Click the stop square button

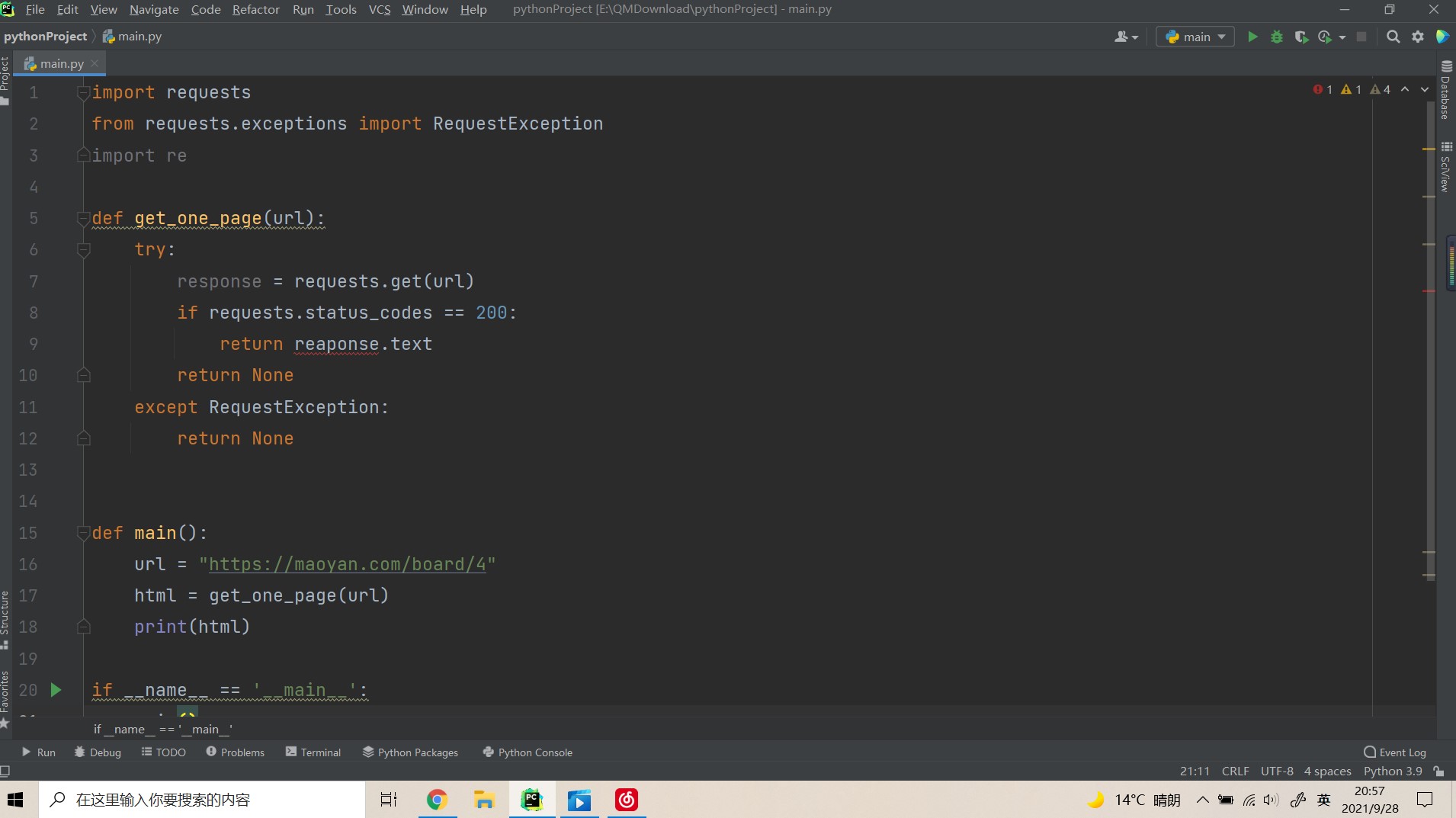click(1361, 37)
